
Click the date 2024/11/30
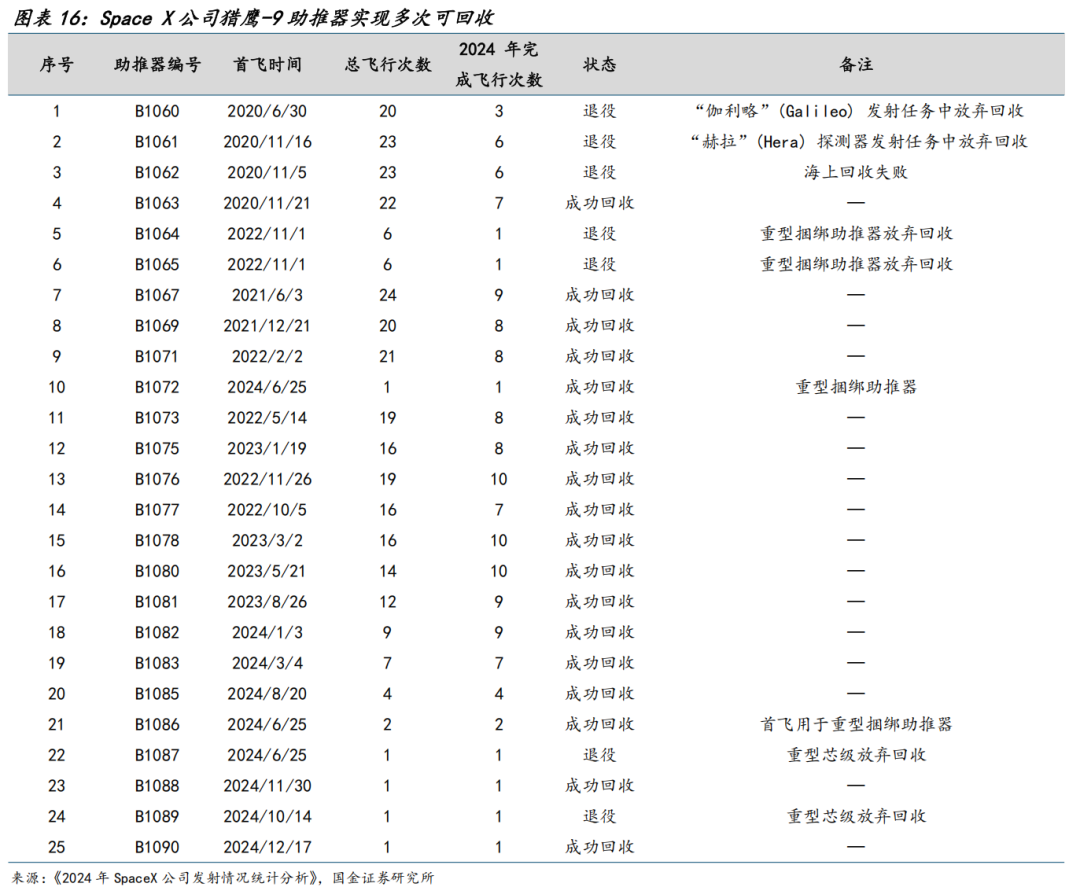[267, 786]
